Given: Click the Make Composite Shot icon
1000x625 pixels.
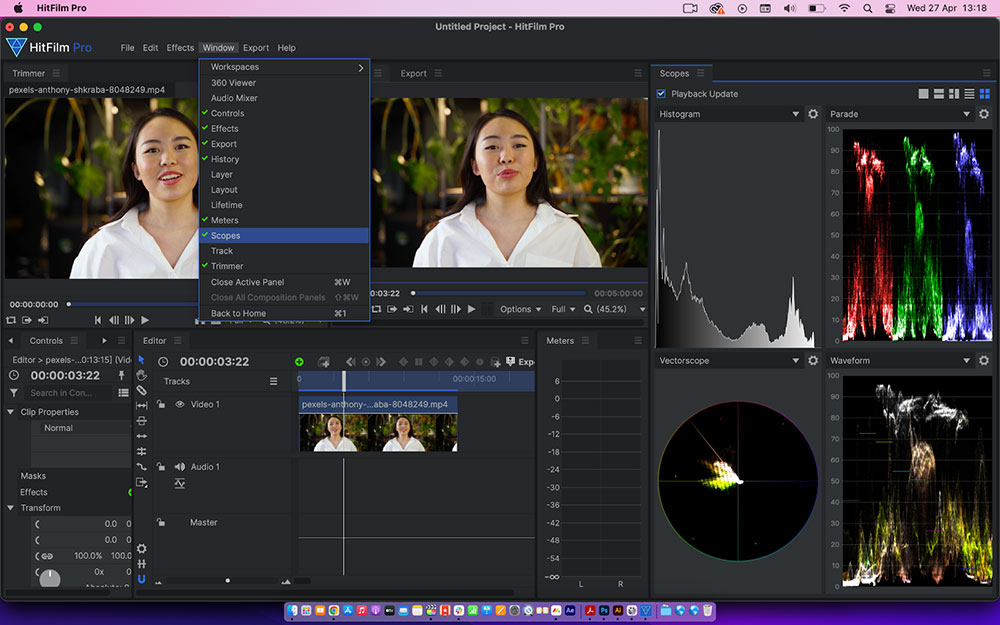Looking at the screenshot, I should [x=324, y=362].
